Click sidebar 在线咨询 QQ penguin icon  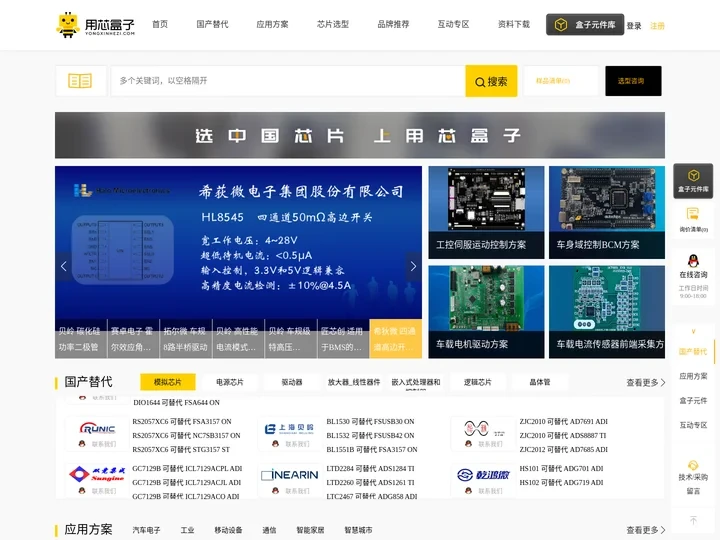click(693, 262)
